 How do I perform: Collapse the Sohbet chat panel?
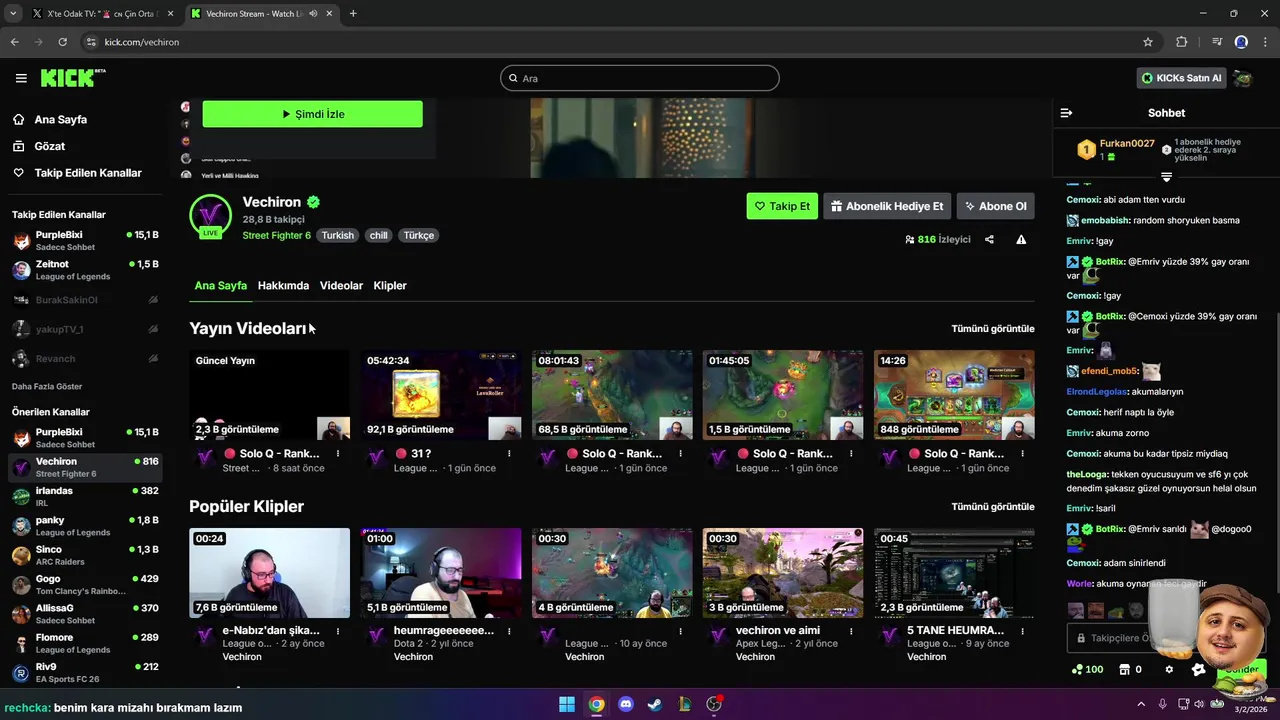tap(1066, 113)
